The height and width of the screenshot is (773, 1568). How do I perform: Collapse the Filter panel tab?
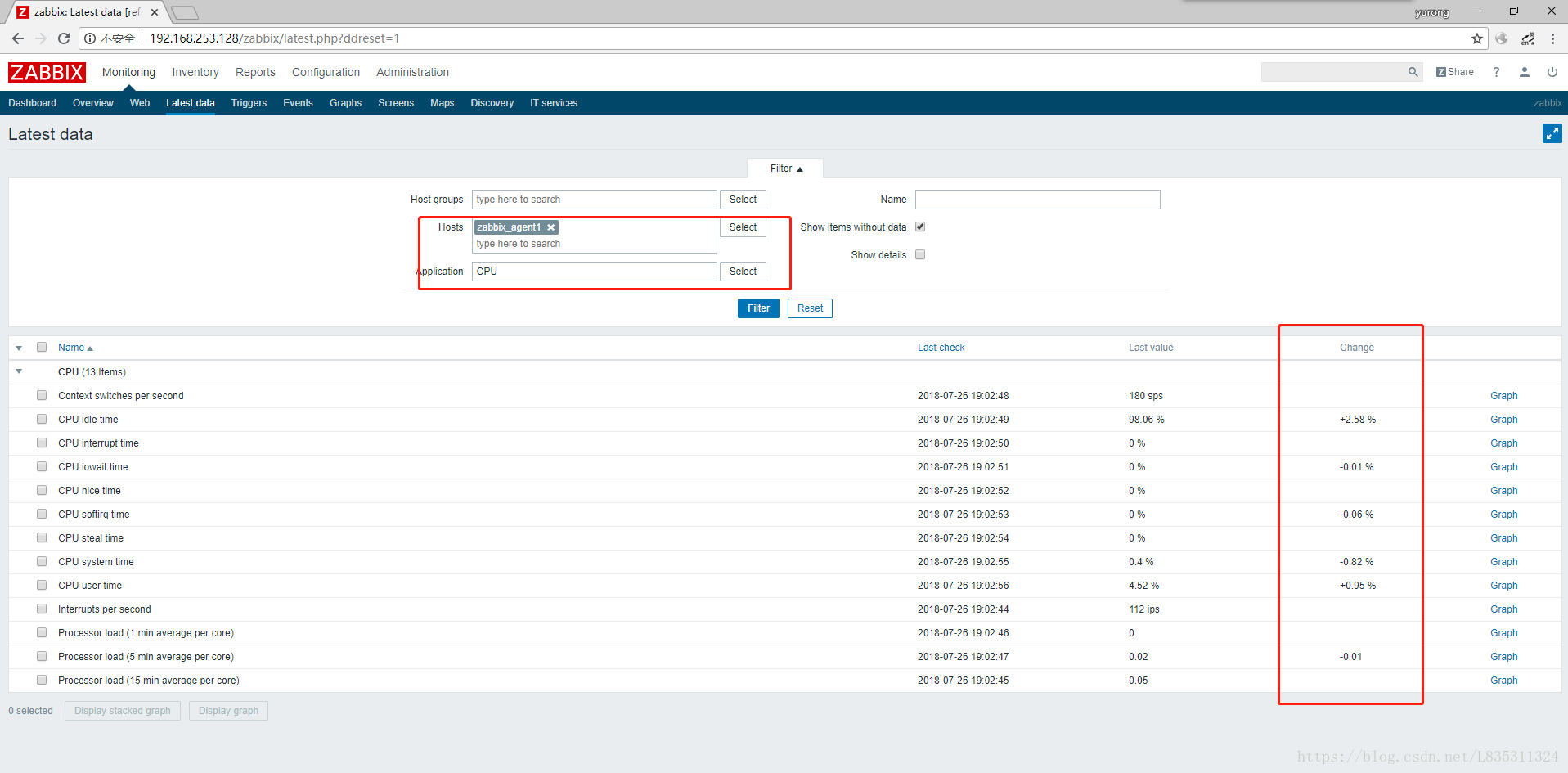coord(785,168)
